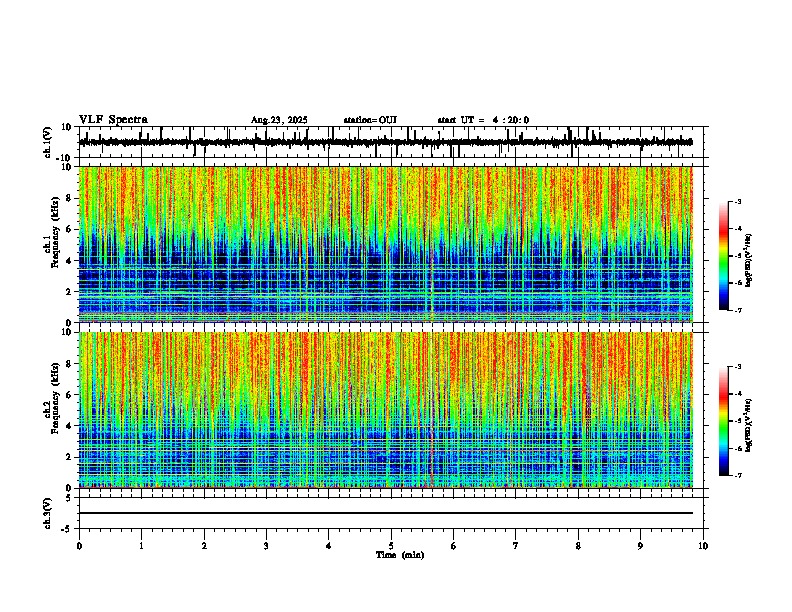Click the "-3" label on ch.2 colorbar
The image size is (792, 612).
click(738, 367)
